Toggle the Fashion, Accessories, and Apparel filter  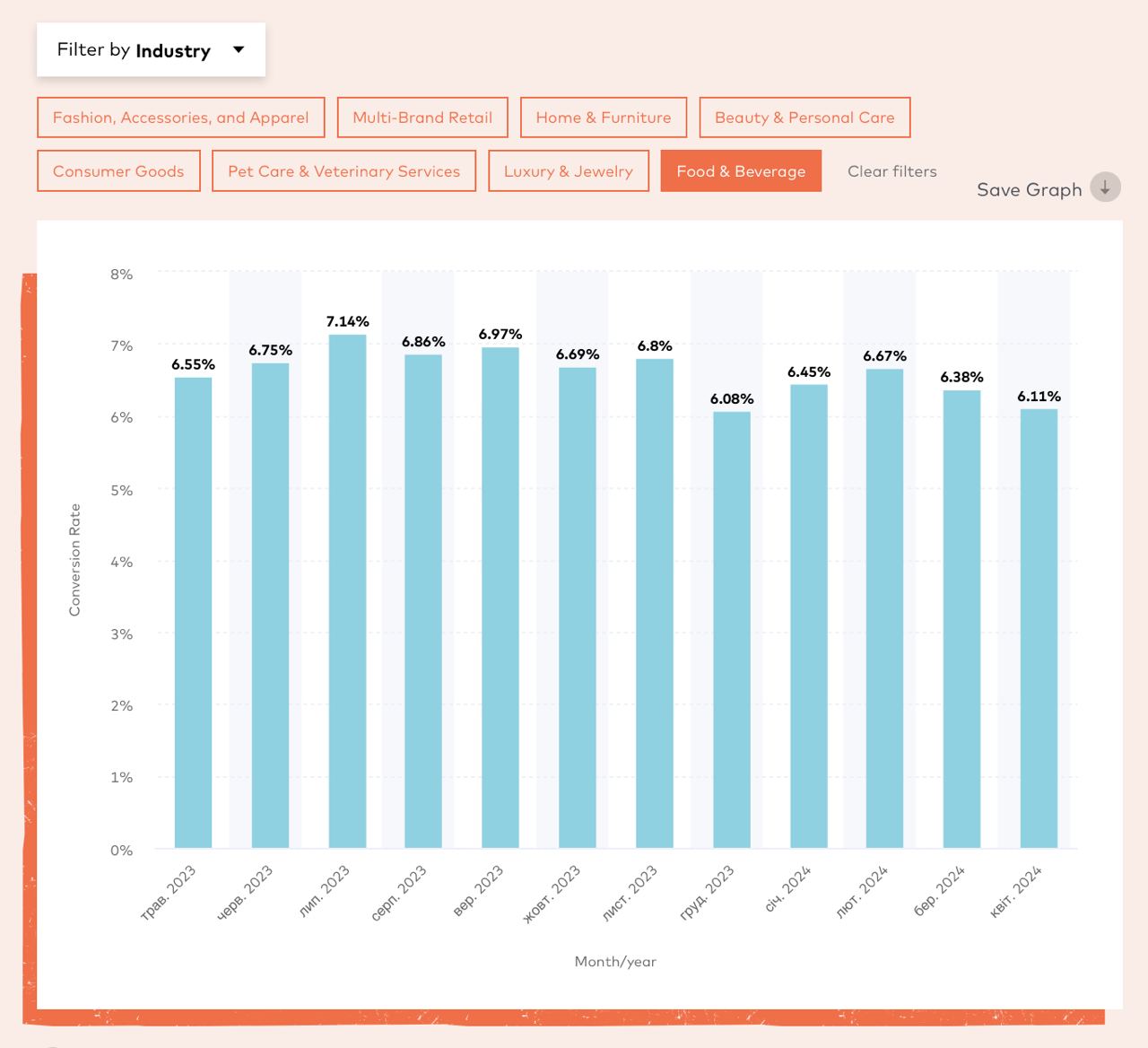coord(180,118)
